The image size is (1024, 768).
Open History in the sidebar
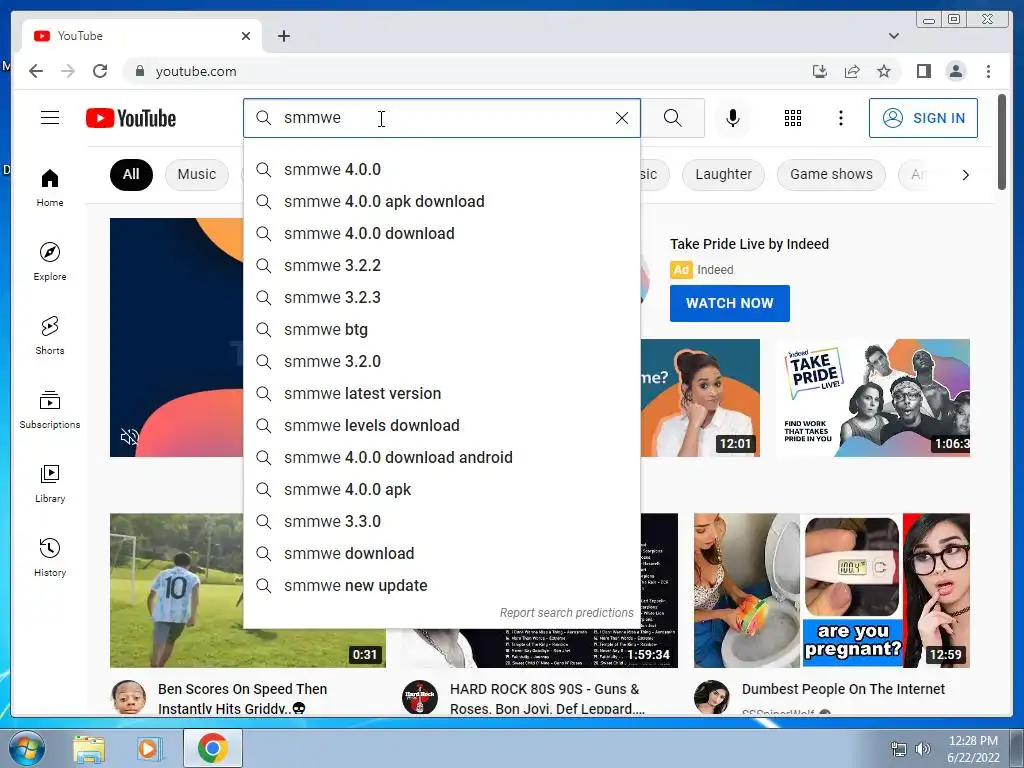pos(50,557)
